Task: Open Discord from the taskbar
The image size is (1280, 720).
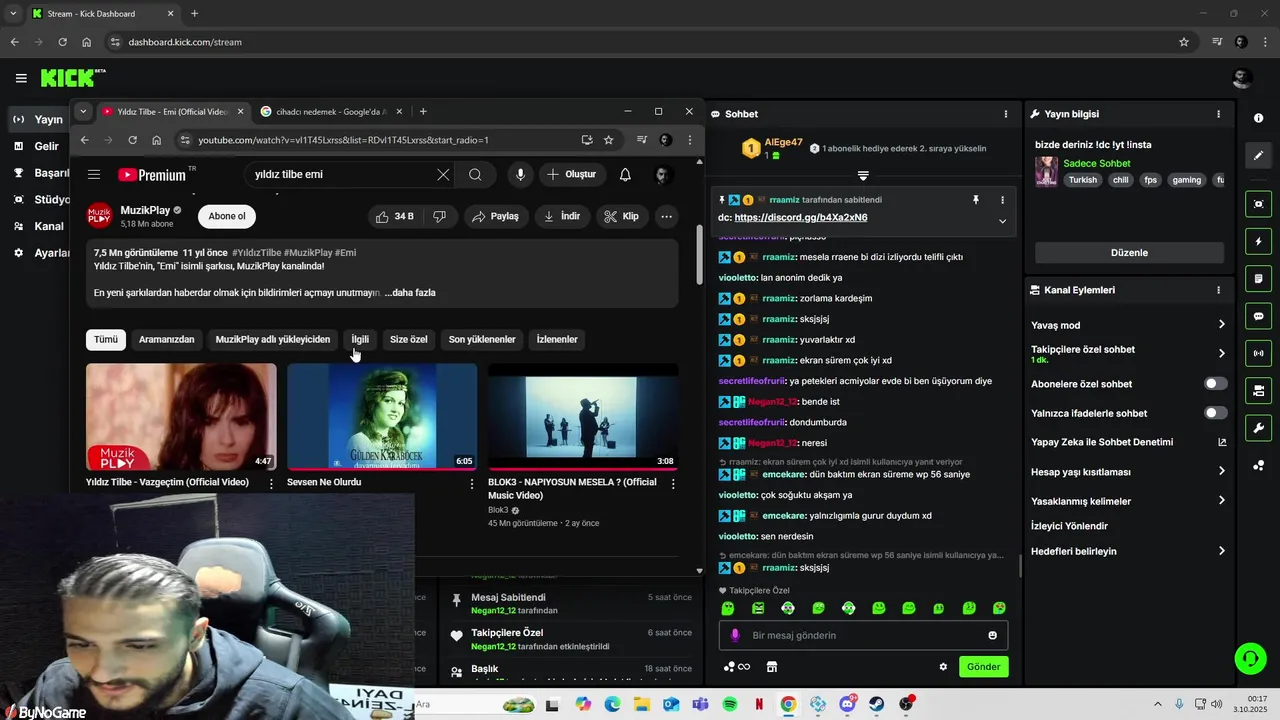Action: [848, 704]
